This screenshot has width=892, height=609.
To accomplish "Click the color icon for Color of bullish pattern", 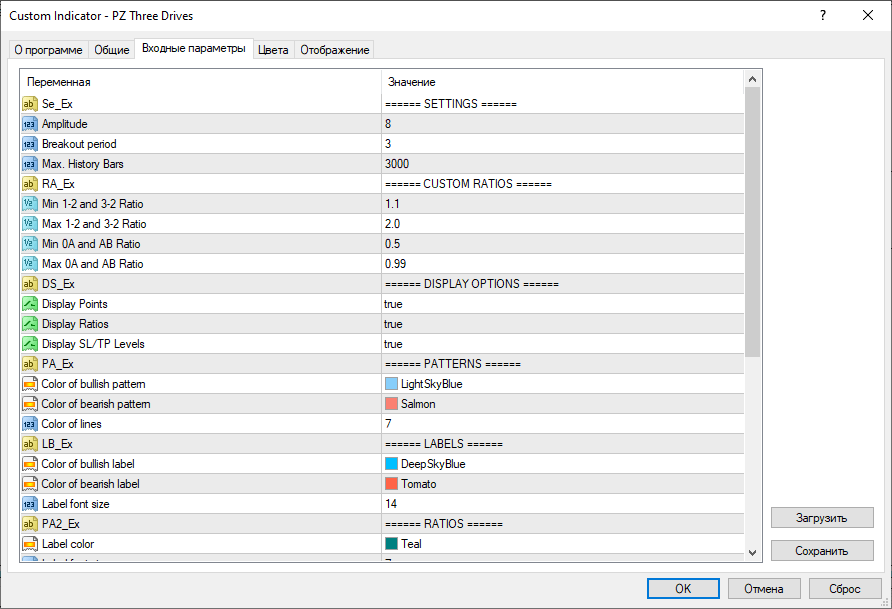I will pos(29,384).
